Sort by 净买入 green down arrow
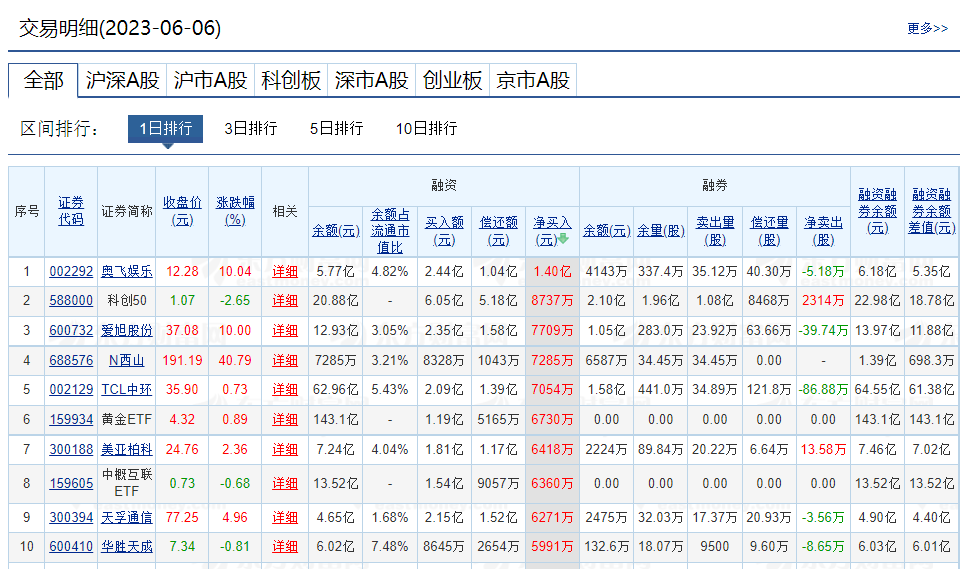Image resolution: width=966 pixels, height=569 pixels. pyautogui.click(x=563, y=239)
